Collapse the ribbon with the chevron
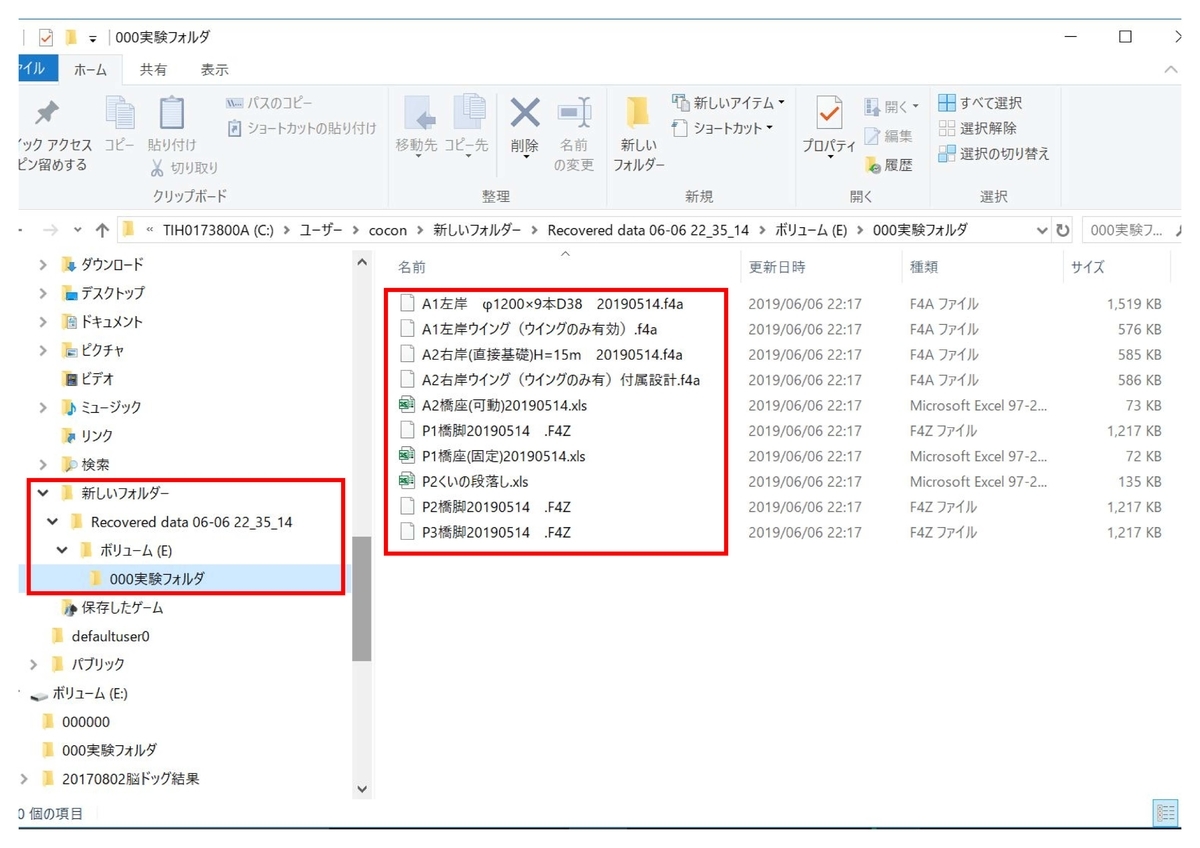The width and height of the screenshot is (1200, 848). point(1171,69)
